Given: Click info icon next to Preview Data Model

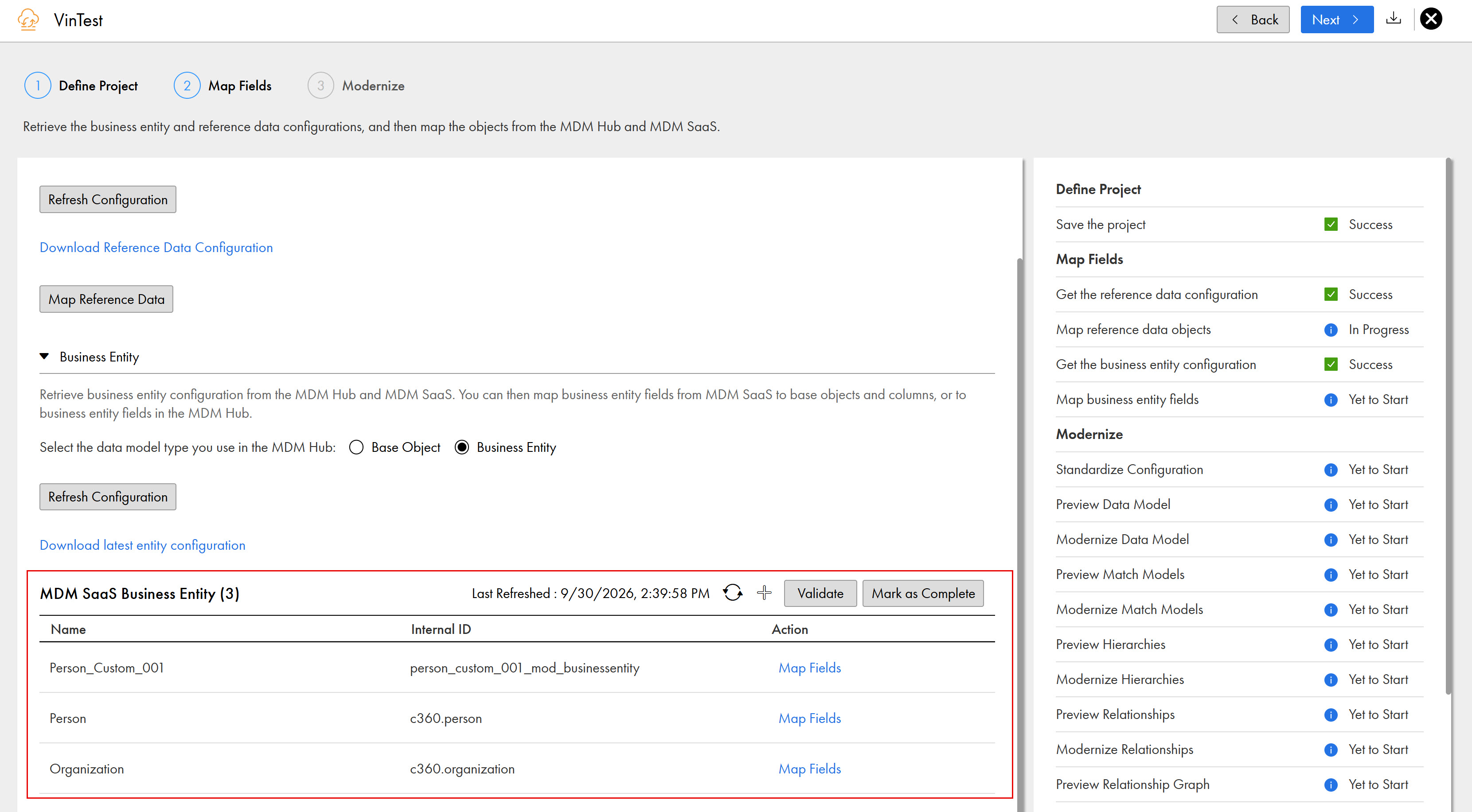Looking at the screenshot, I should (1331, 505).
